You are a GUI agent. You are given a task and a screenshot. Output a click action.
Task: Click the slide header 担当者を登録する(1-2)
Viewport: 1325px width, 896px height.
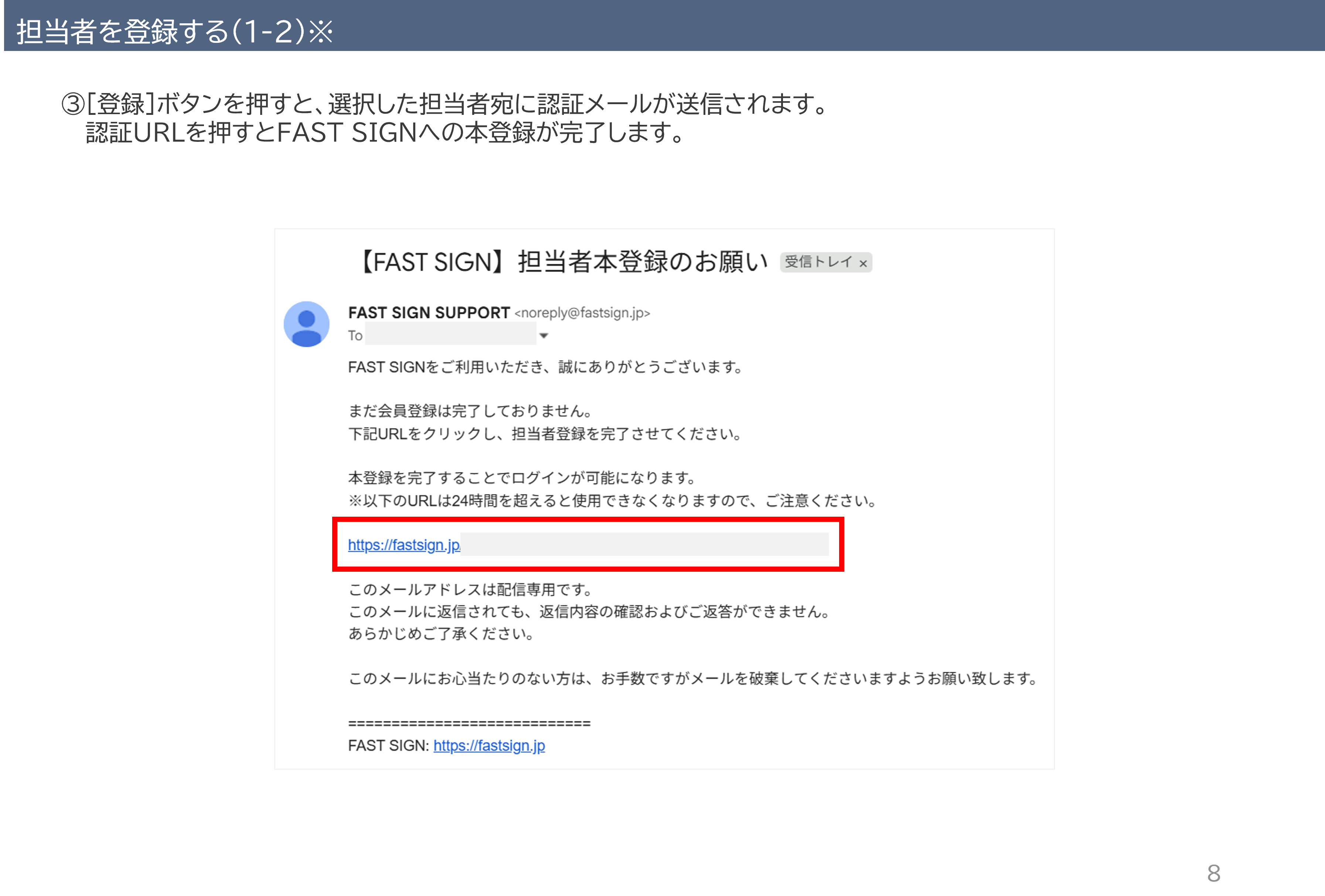pyautogui.click(x=174, y=31)
